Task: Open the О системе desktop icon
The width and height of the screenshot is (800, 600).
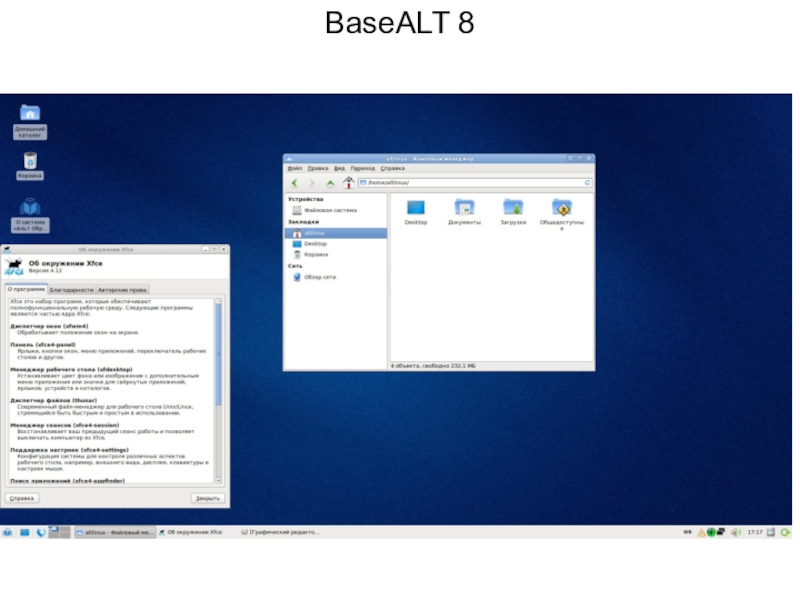Action: 30,215
